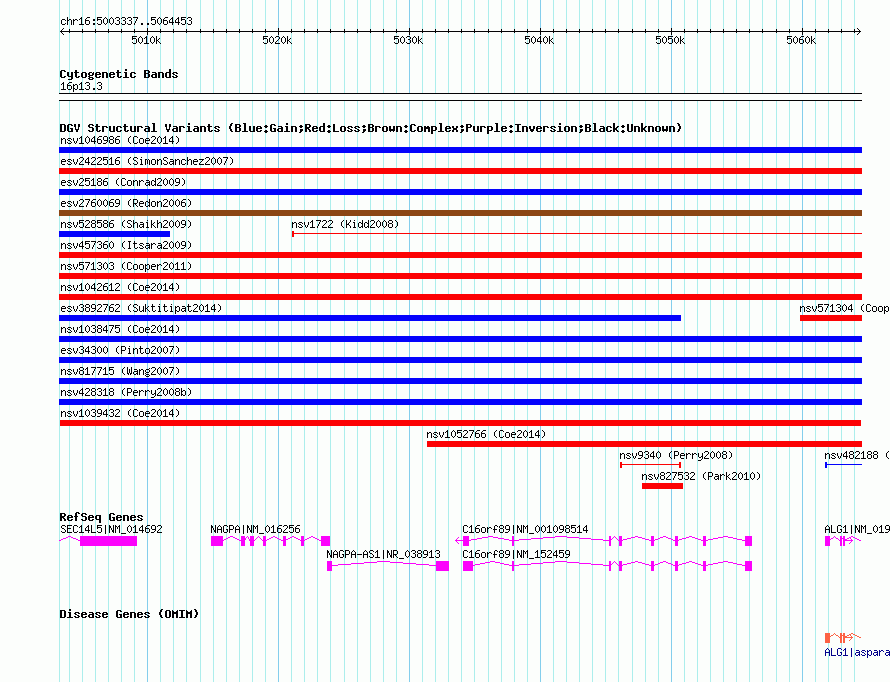Viewport: 890px width, 682px height.
Task: Select the C16orf89|NM_001098514 label
Action: point(525,529)
